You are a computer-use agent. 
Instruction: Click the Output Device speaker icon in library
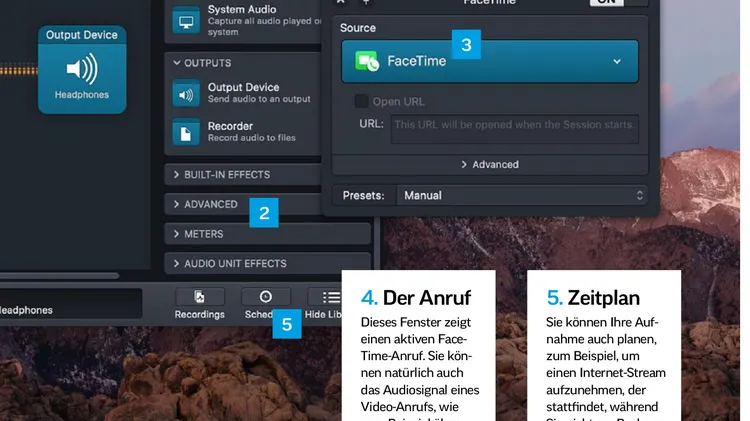(186, 94)
